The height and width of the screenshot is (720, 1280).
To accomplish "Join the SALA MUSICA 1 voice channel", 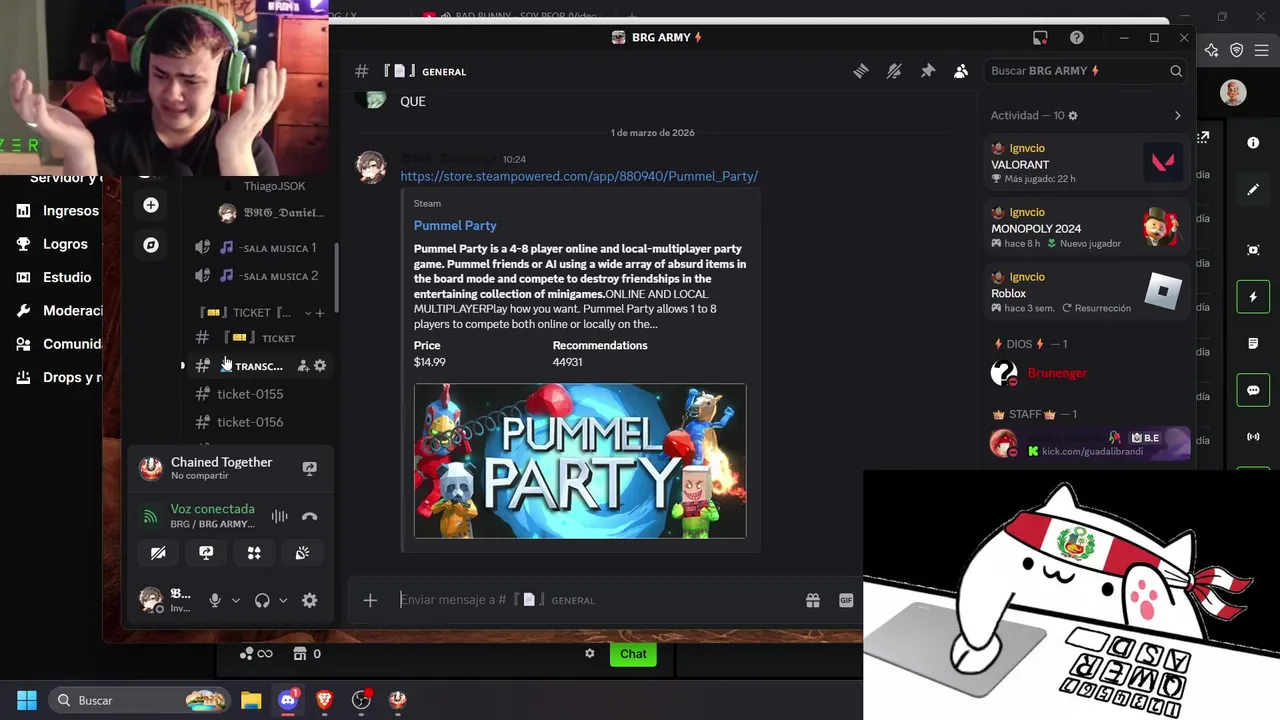I will [260, 248].
